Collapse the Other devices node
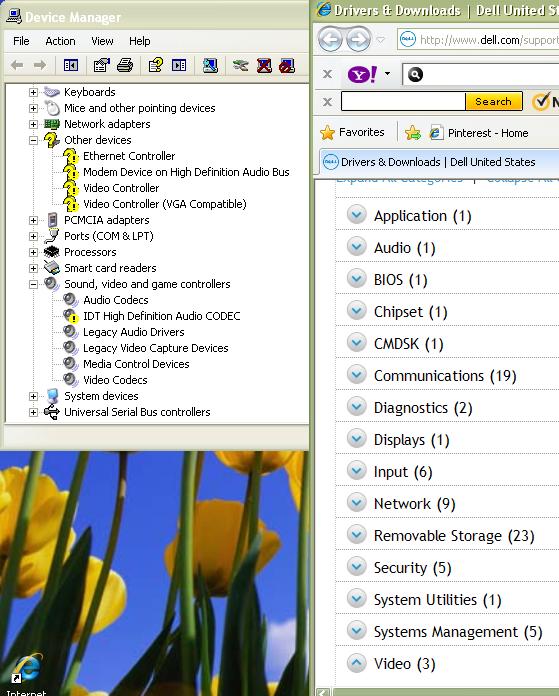559x696 pixels. pos(33,140)
